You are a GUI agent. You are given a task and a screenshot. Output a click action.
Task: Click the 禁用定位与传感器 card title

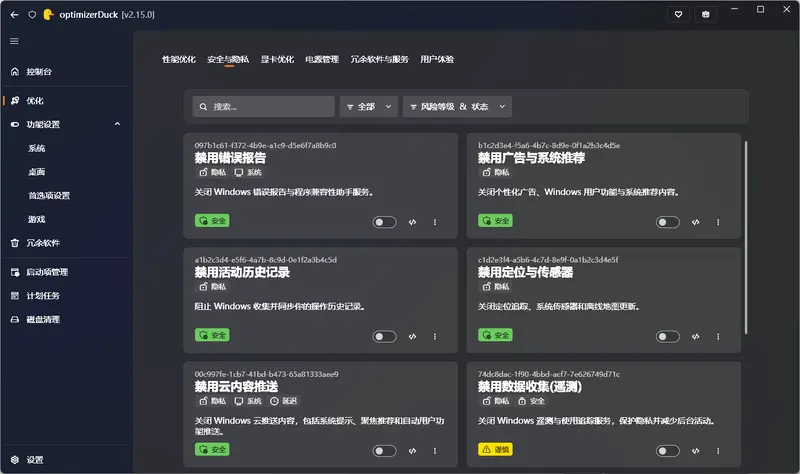coord(526,272)
